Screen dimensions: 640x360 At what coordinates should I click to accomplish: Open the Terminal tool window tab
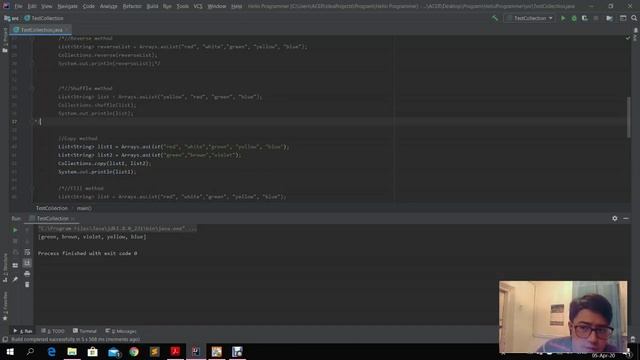click(85, 331)
